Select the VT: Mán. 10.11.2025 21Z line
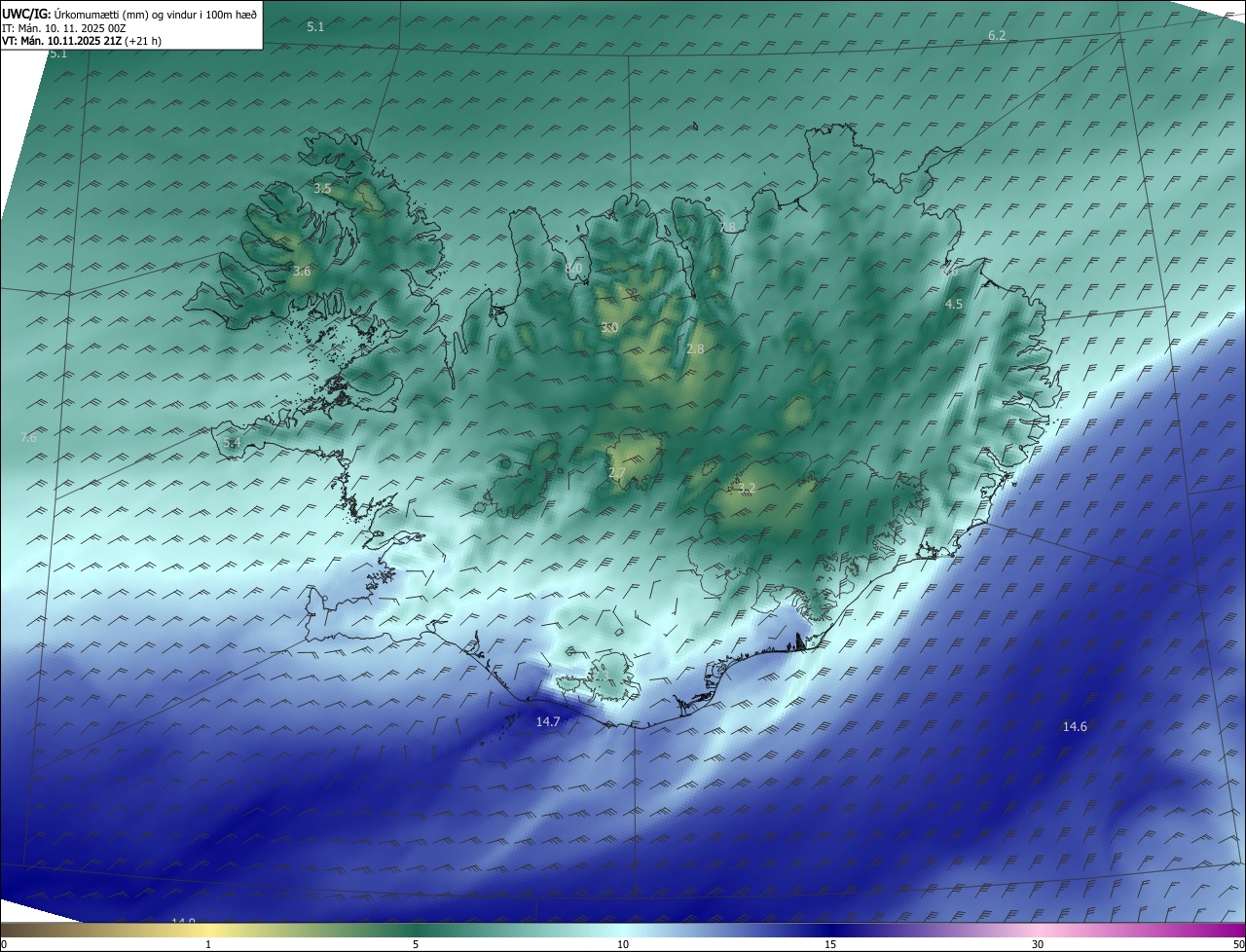Viewport: 1246px width, 952px height. pos(82,41)
